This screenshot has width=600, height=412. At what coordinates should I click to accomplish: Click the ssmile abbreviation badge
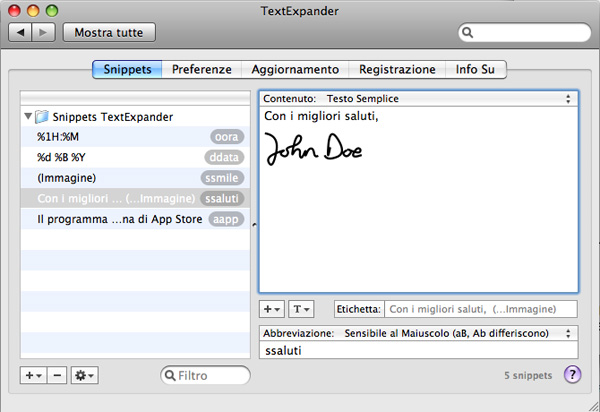pos(222,178)
